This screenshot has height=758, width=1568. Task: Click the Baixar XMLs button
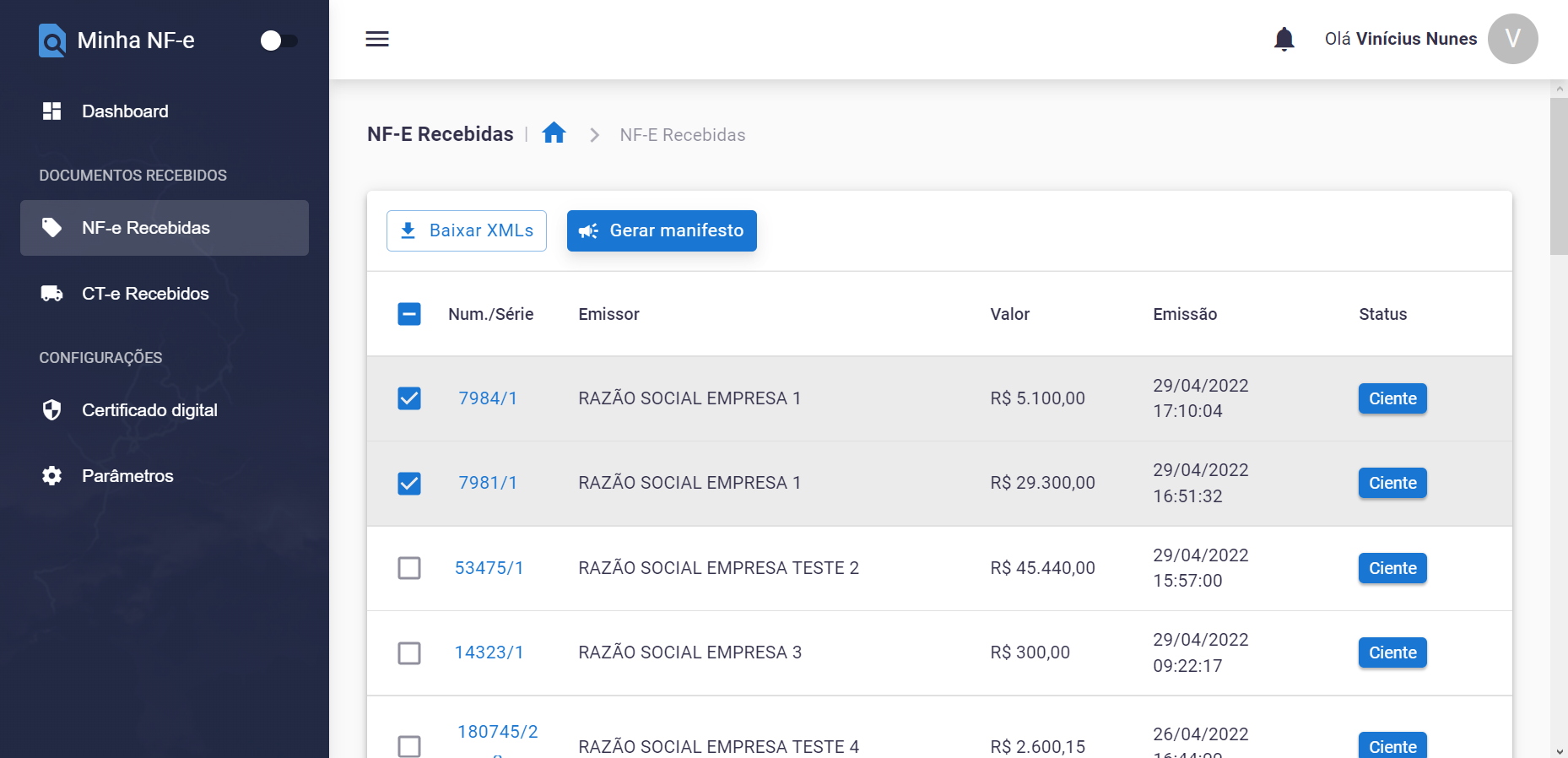(467, 230)
